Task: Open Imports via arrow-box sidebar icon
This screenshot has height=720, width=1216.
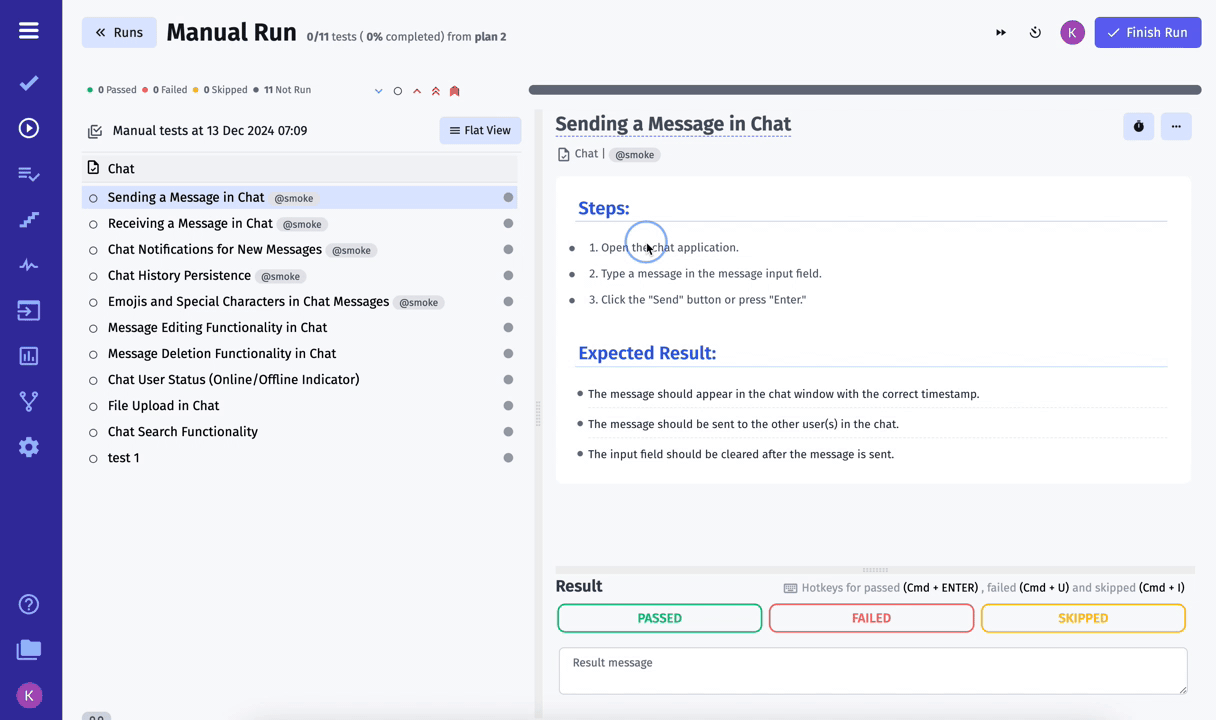Action: [29, 311]
